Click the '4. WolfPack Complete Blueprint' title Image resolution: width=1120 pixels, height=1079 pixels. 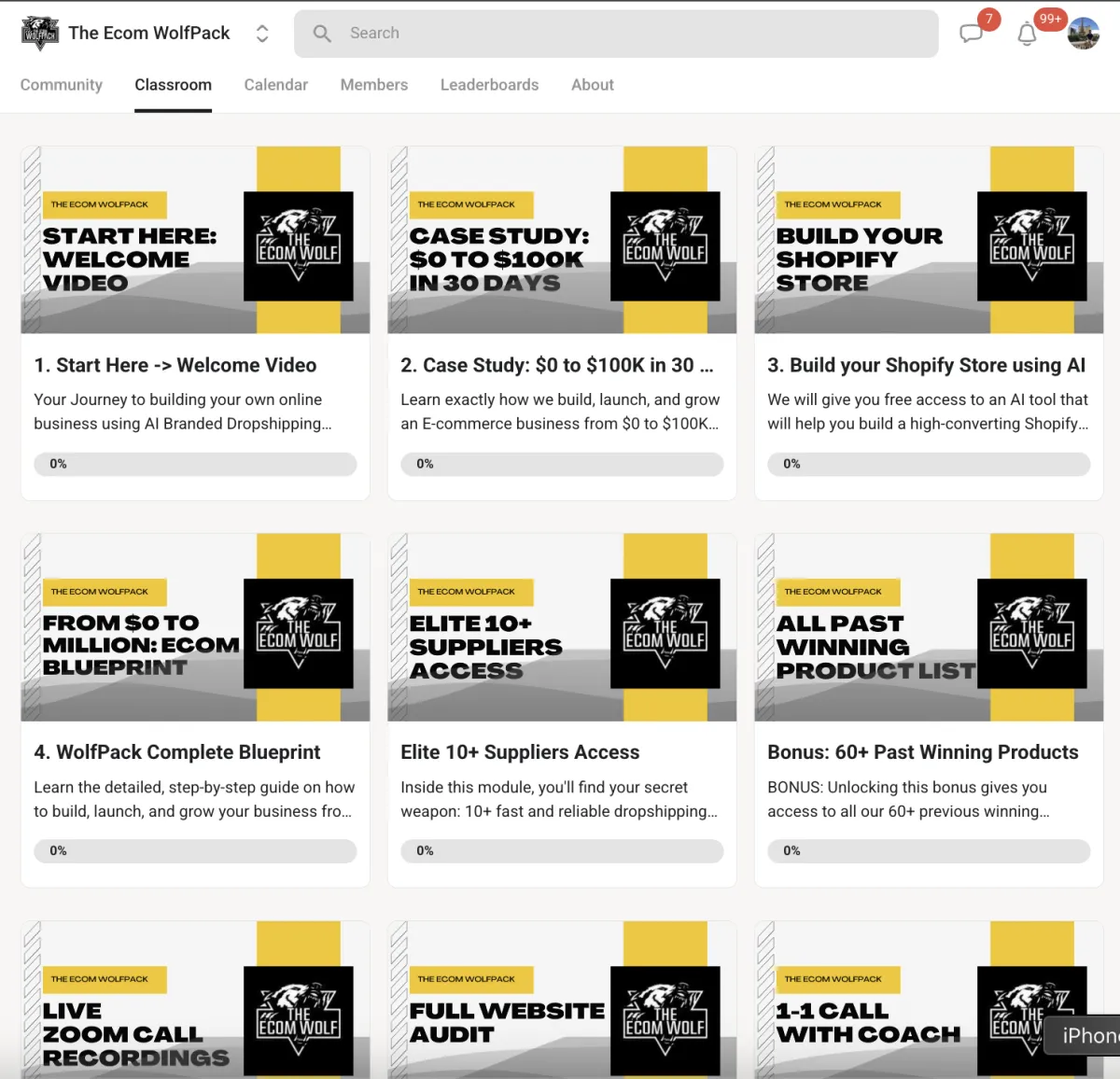[177, 752]
